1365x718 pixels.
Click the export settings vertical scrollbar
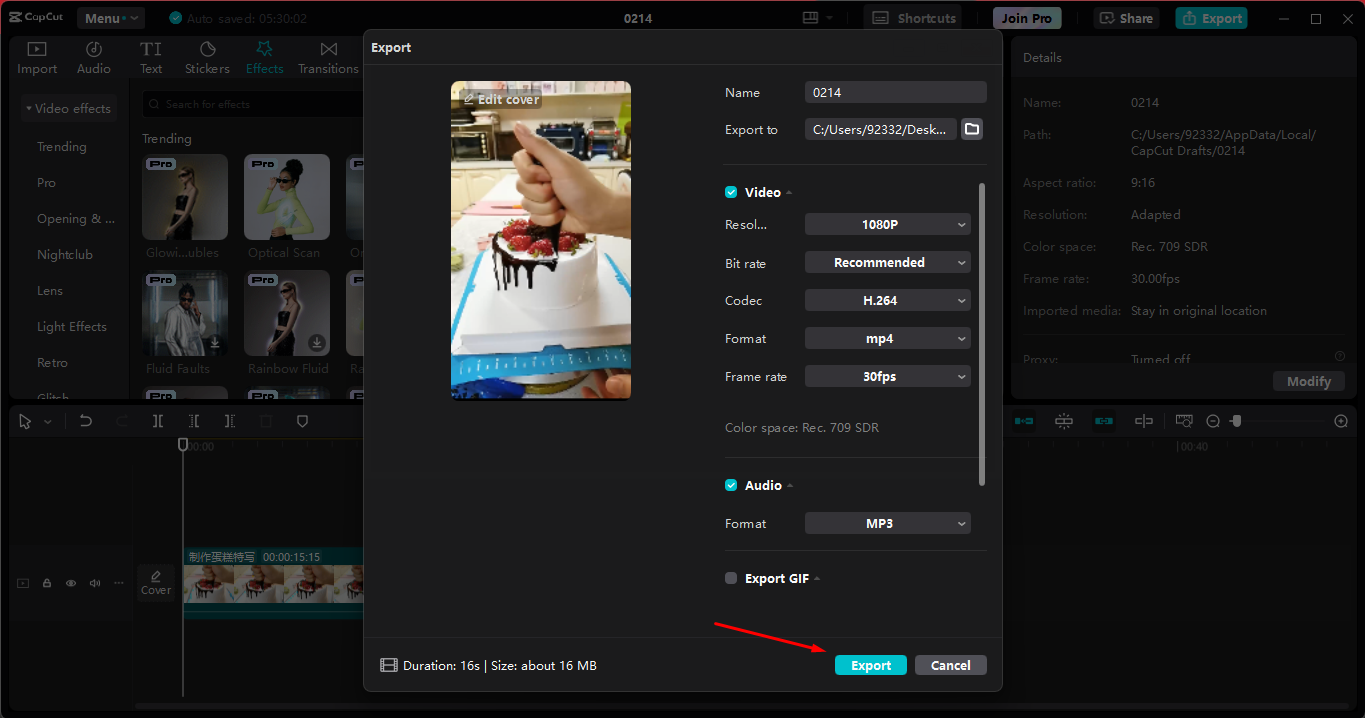982,335
